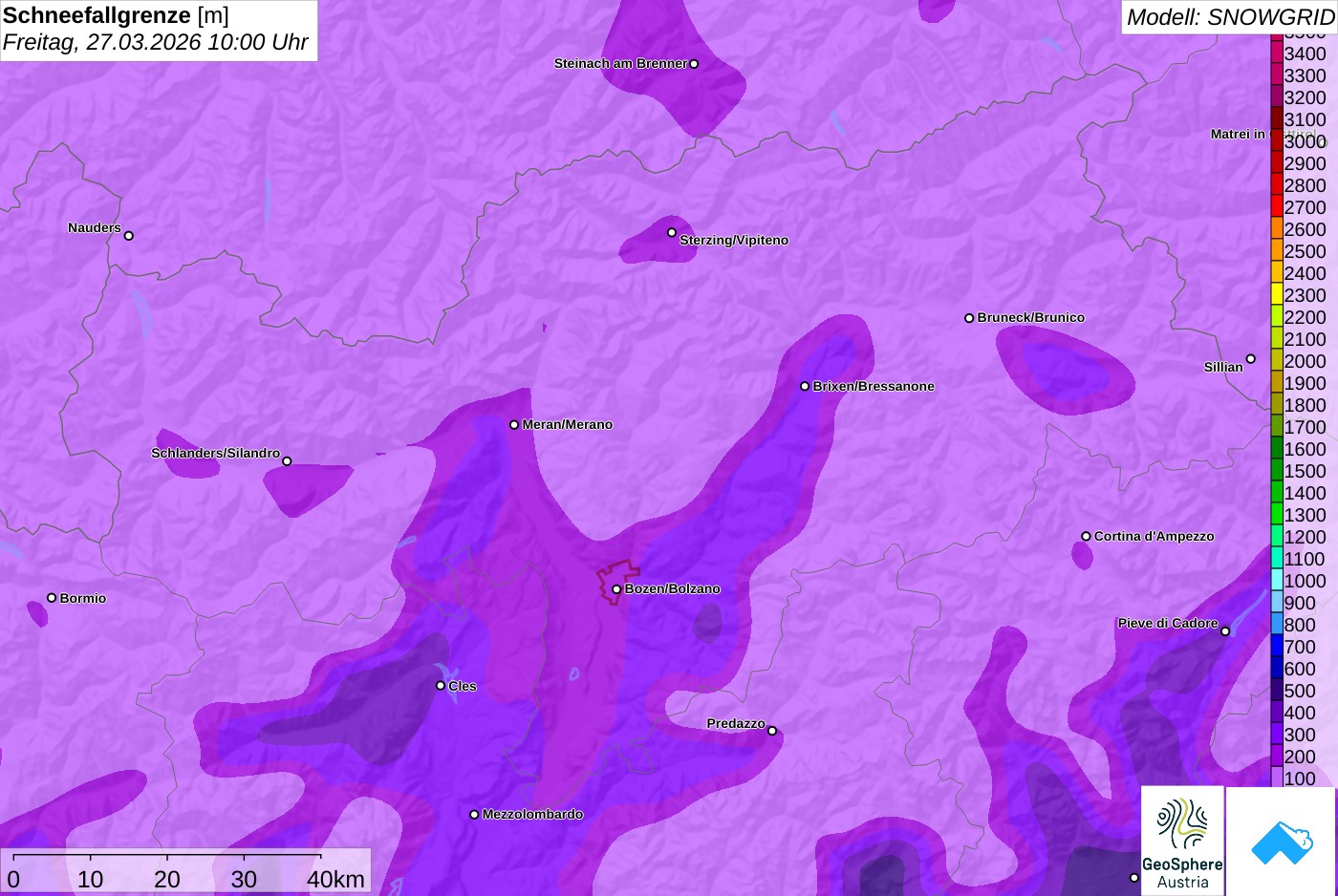Click the Brixen/Bressanone marker dot
1338x896 pixels.
805,387
